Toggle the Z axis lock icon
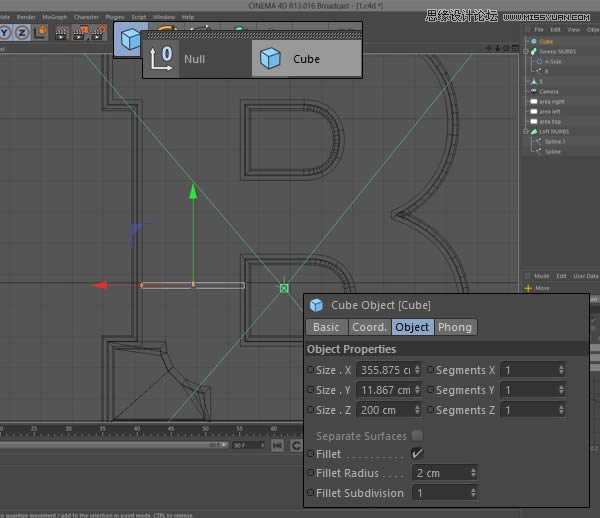 21,33
